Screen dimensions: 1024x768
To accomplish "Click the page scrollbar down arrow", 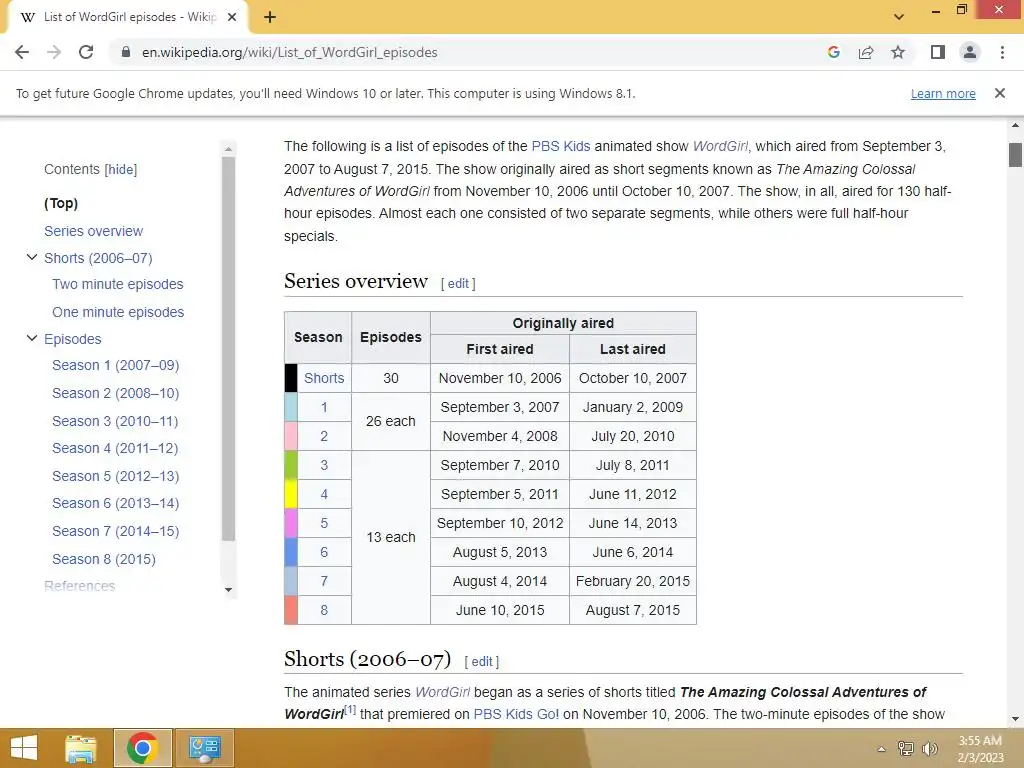I will (x=1015, y=719).
